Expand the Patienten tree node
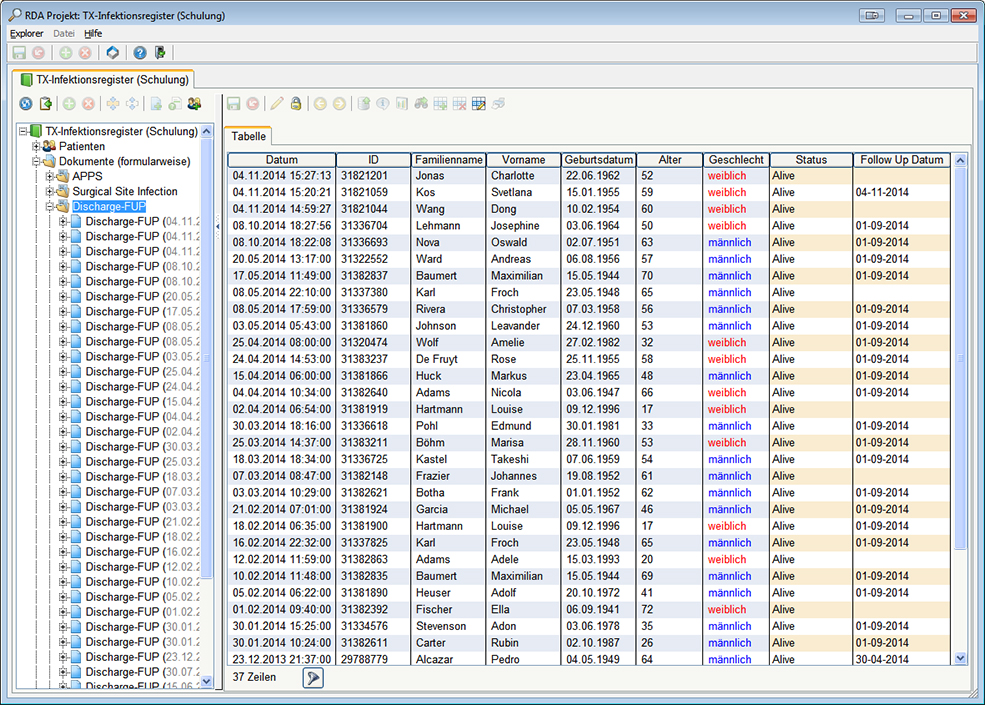 [x=36, y=146]
